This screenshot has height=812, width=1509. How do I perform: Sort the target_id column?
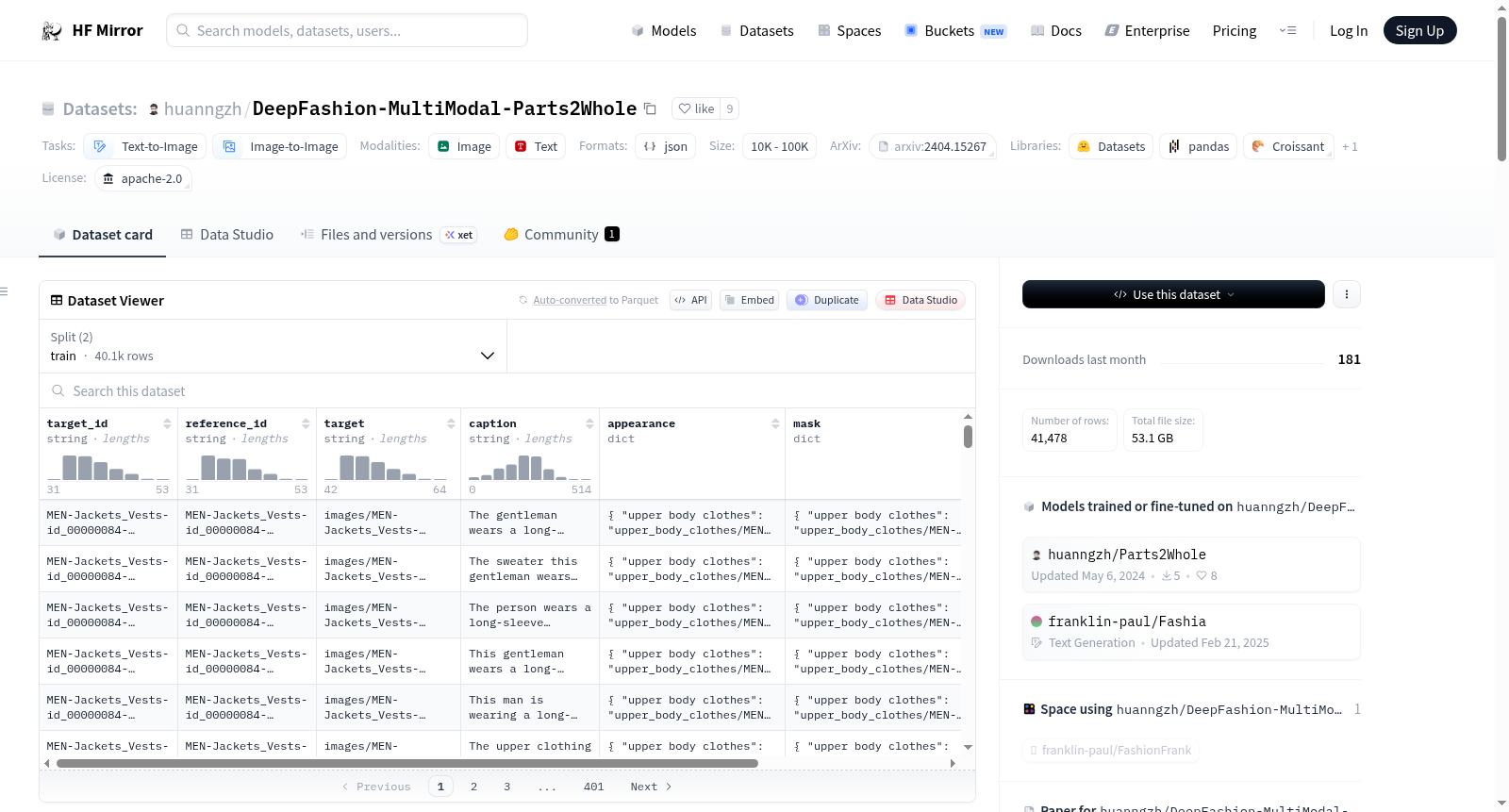click(x=167, y=423)
